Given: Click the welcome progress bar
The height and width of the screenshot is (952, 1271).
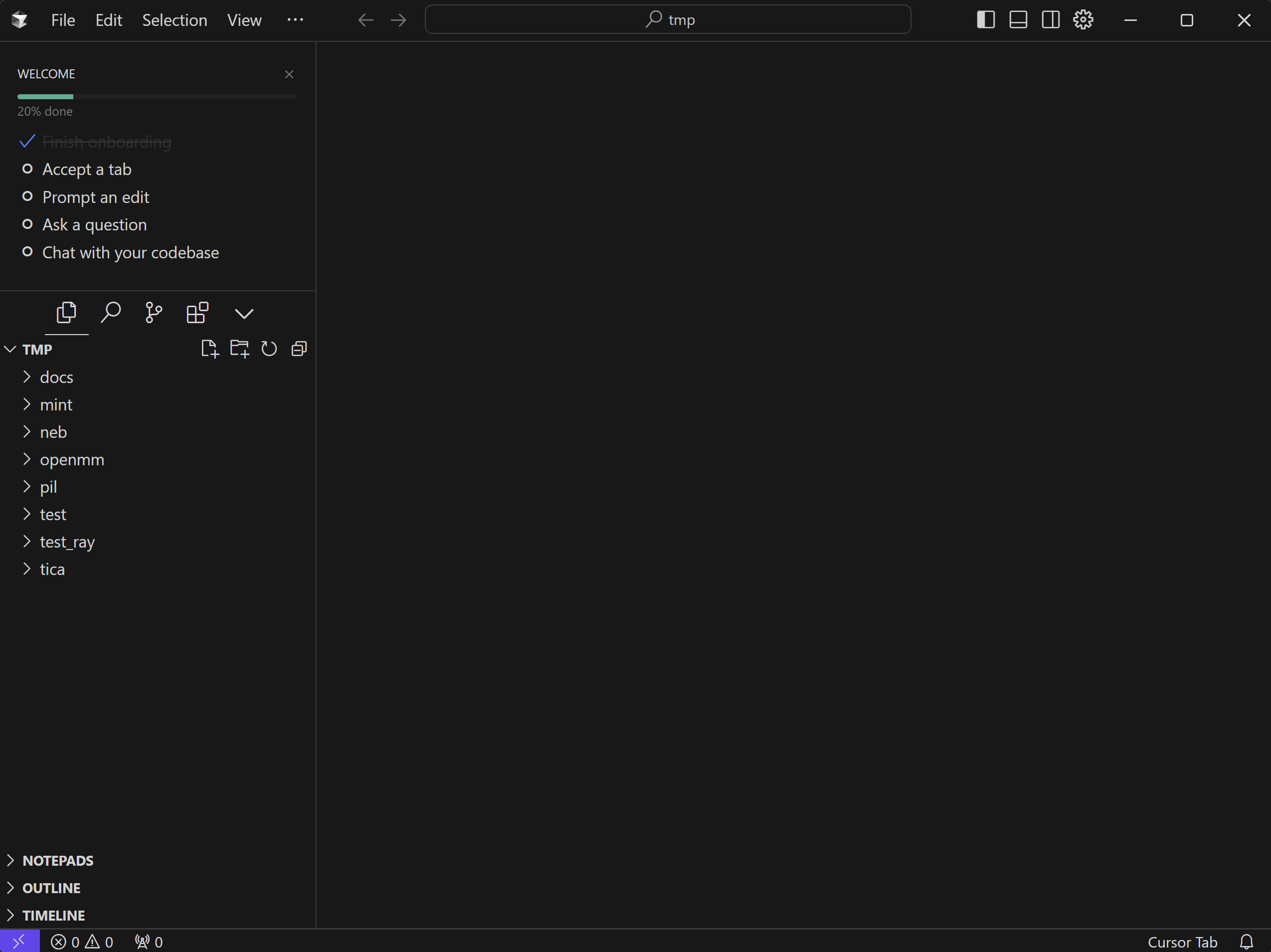Looking at the screenshot, I should point(157,97).
